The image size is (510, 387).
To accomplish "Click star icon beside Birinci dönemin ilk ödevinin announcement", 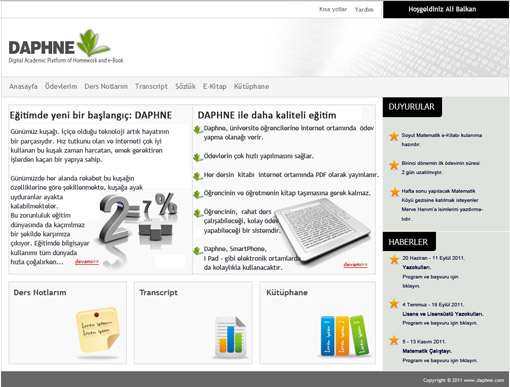I will [x=394, y=165].
